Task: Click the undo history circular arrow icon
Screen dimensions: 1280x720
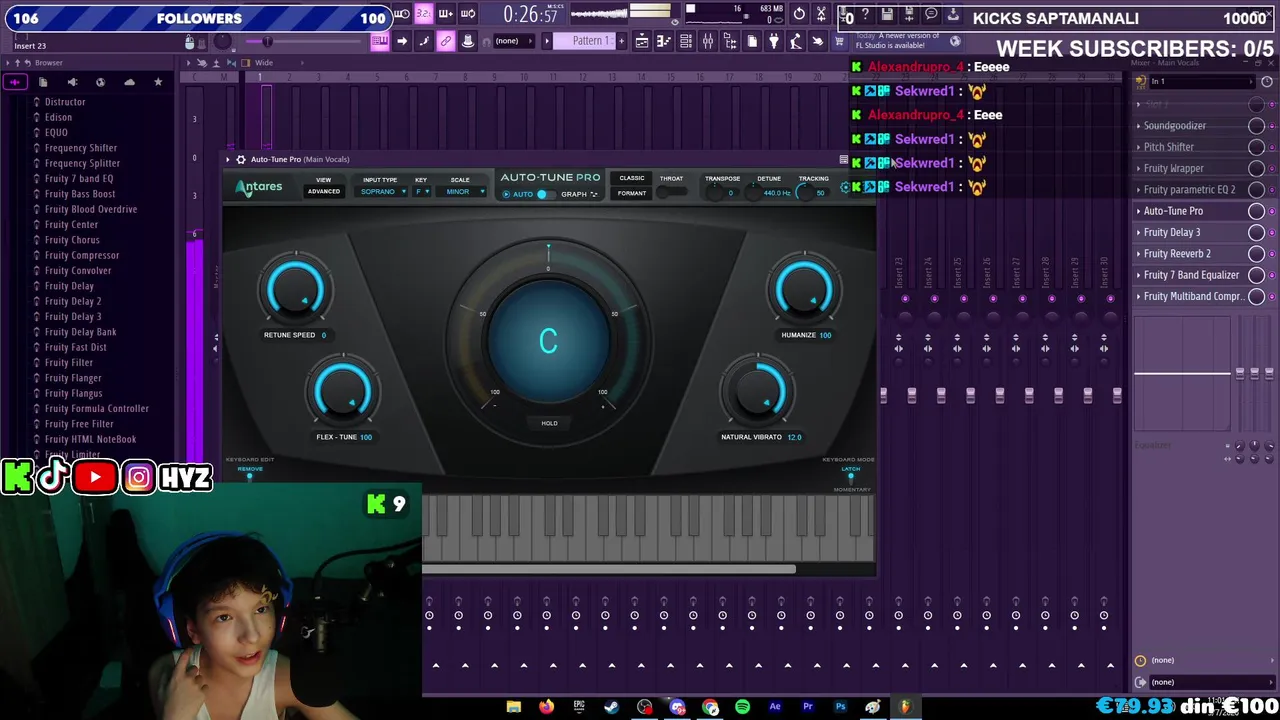Action: tap(799, 14)
